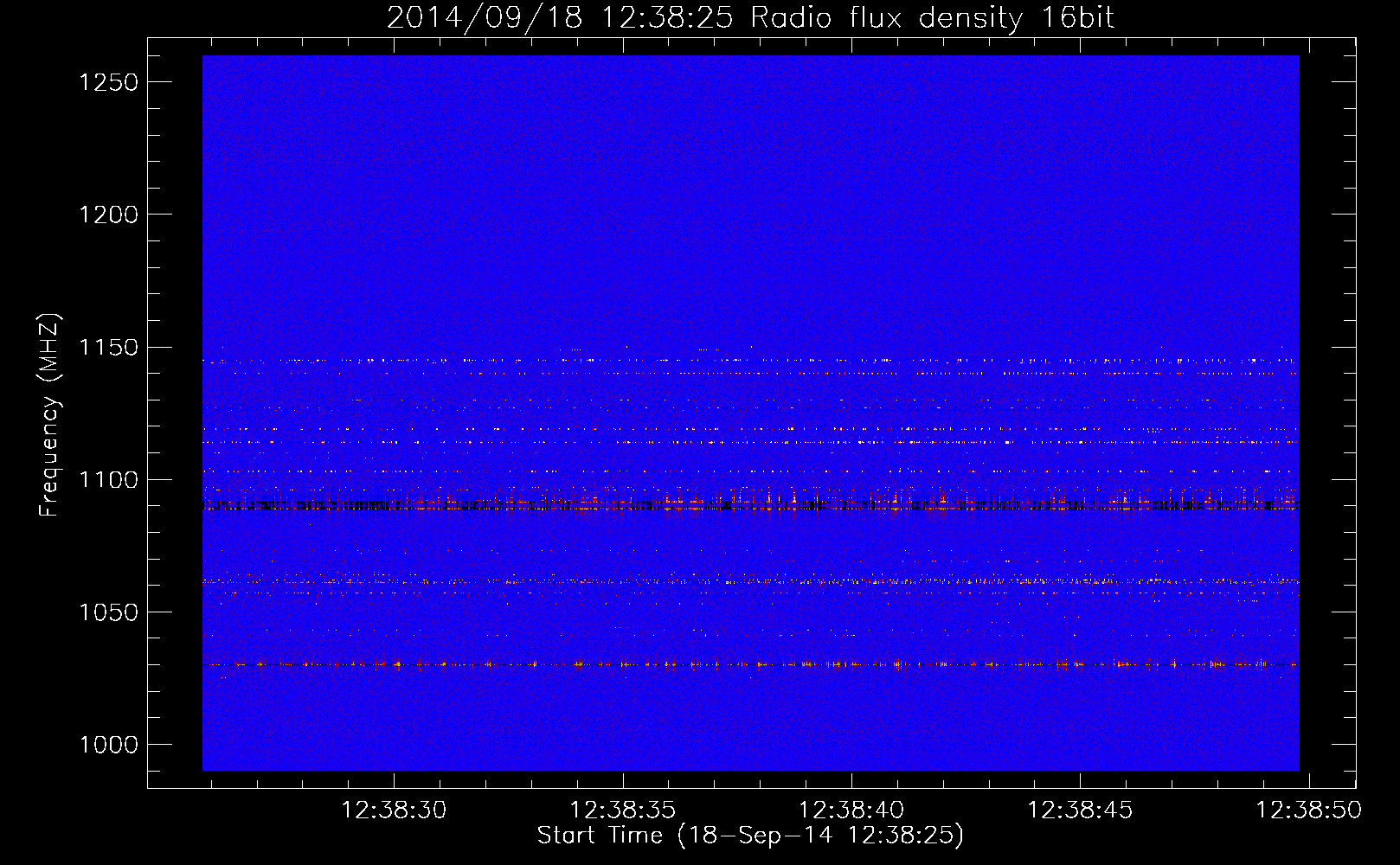The height and width of the screenshot is (865, 1400).
Task: Click the 1100 frequency tick label
Action: click(x=109, y=480)
